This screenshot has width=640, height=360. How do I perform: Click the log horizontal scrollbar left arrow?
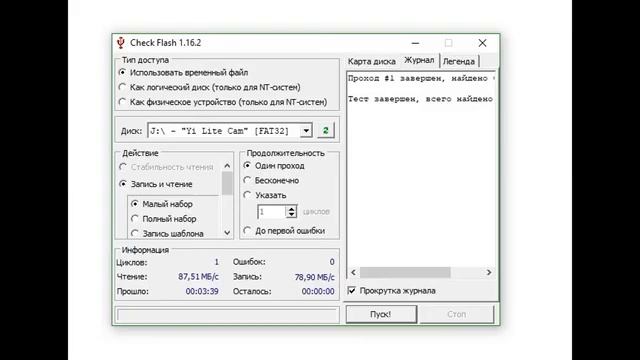353,272
